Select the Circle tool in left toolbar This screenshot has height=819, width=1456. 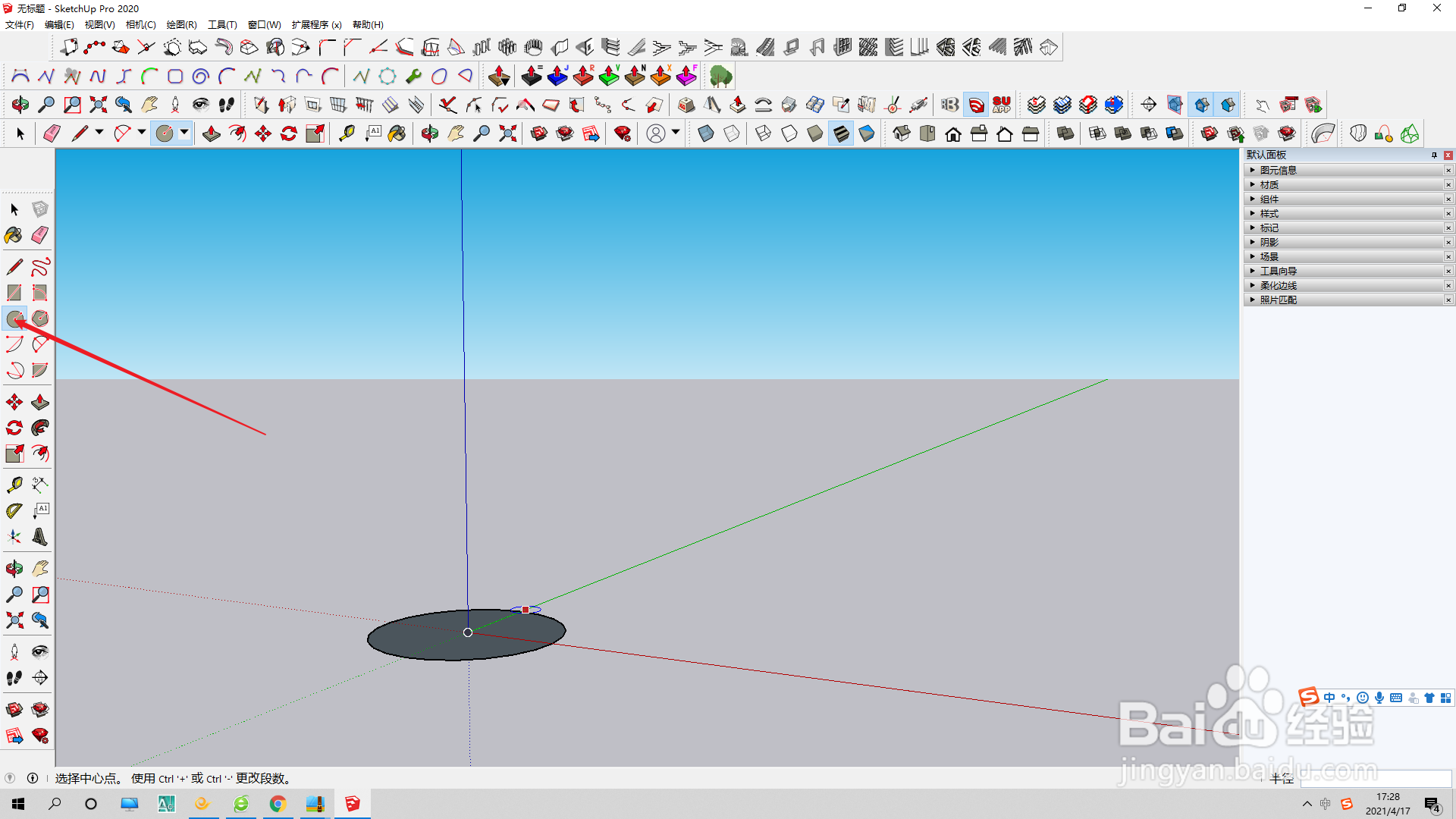(14, 319)
